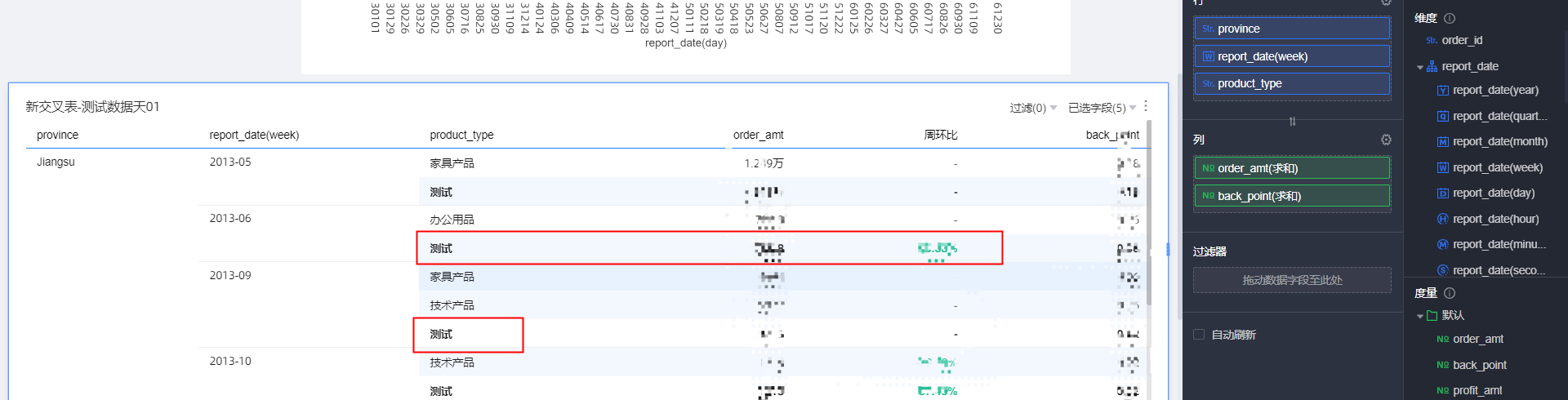The width and height of the screenshot is (1568, 400).
Task: Click the hierarchy icon of report_date
Action: tap(1432, 67)
